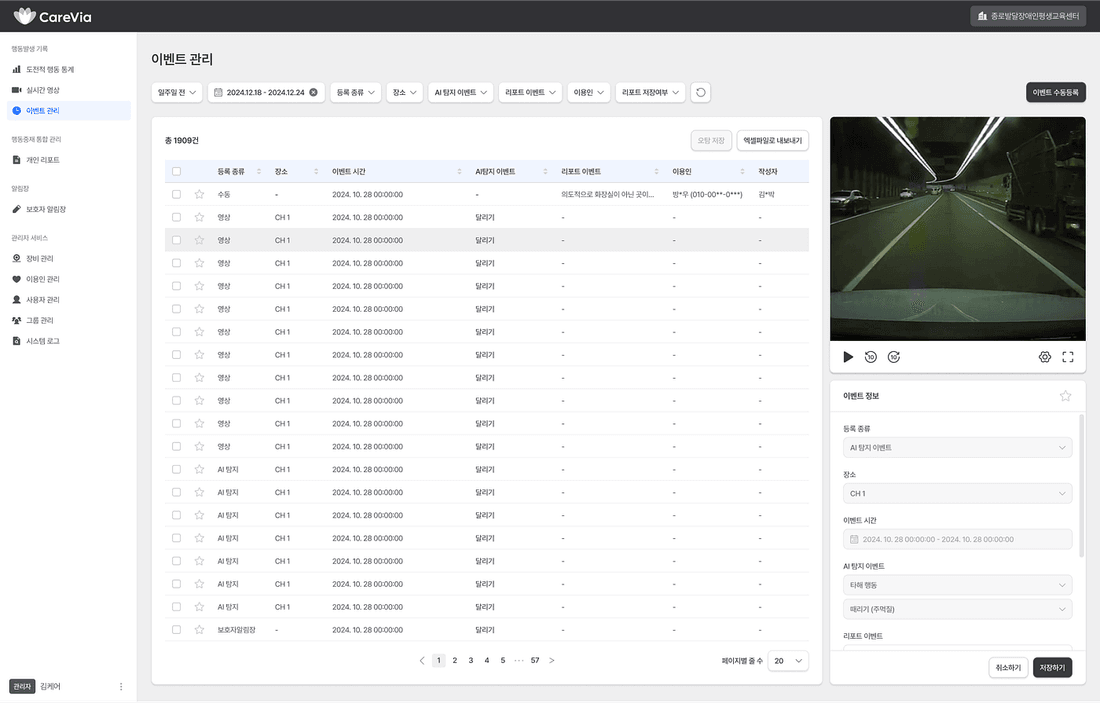Open the 등록 종류 filter dropdown
Image resolution: width=1100 pixels, height=703 pixels.
356,93
